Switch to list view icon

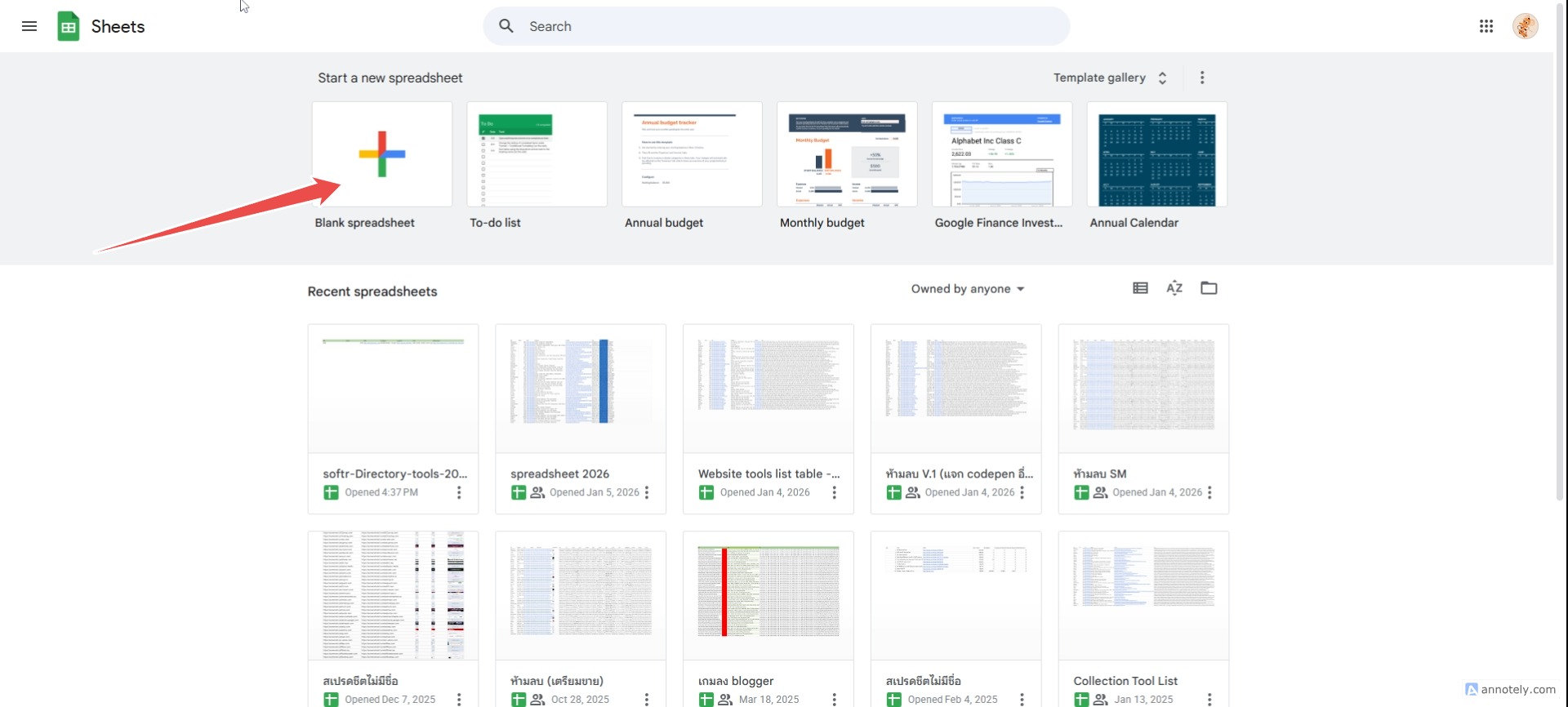point(1140,288)
